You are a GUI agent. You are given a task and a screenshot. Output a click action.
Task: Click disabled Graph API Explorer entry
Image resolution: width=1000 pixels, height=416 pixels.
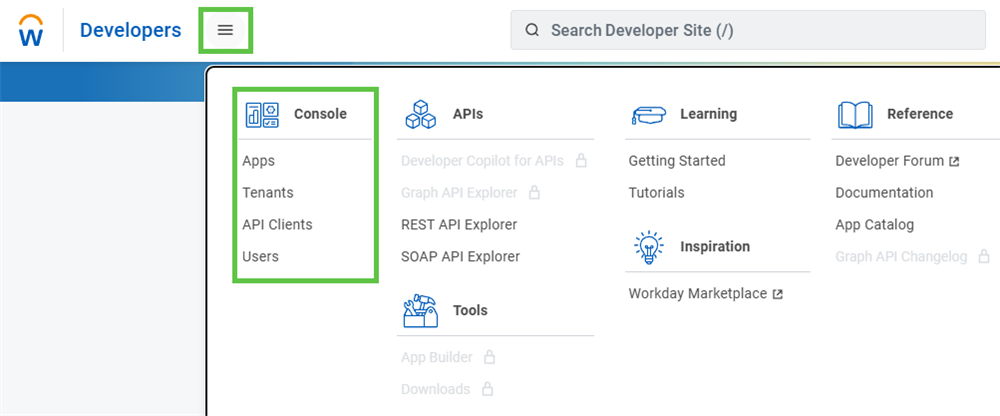coord(459,193)
